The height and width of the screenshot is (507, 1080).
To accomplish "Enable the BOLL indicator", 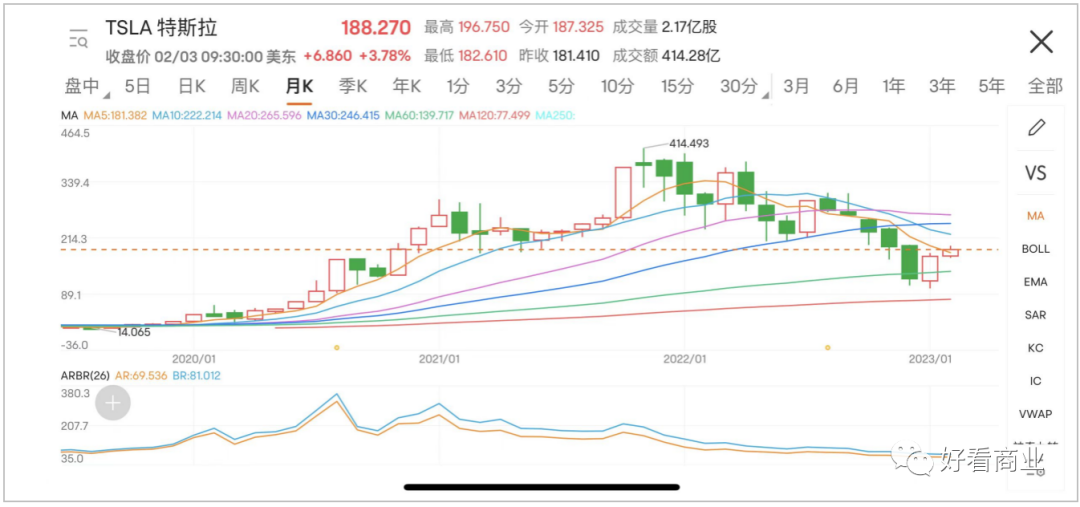I will click(1036, 249).
